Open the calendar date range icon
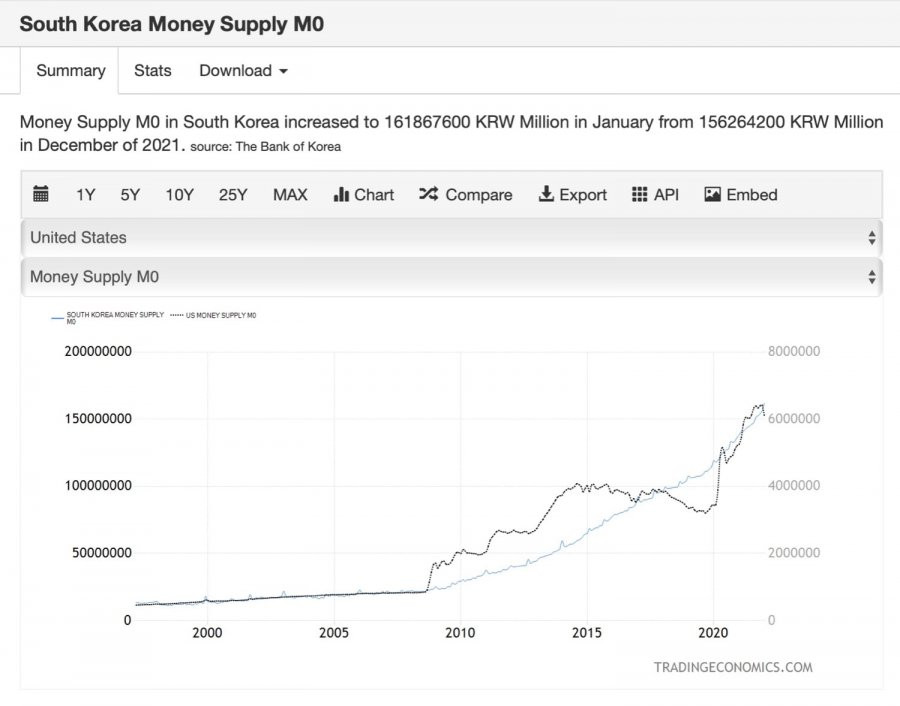The width and height of the screenshot is (900, 706). (x=41, y=194)
